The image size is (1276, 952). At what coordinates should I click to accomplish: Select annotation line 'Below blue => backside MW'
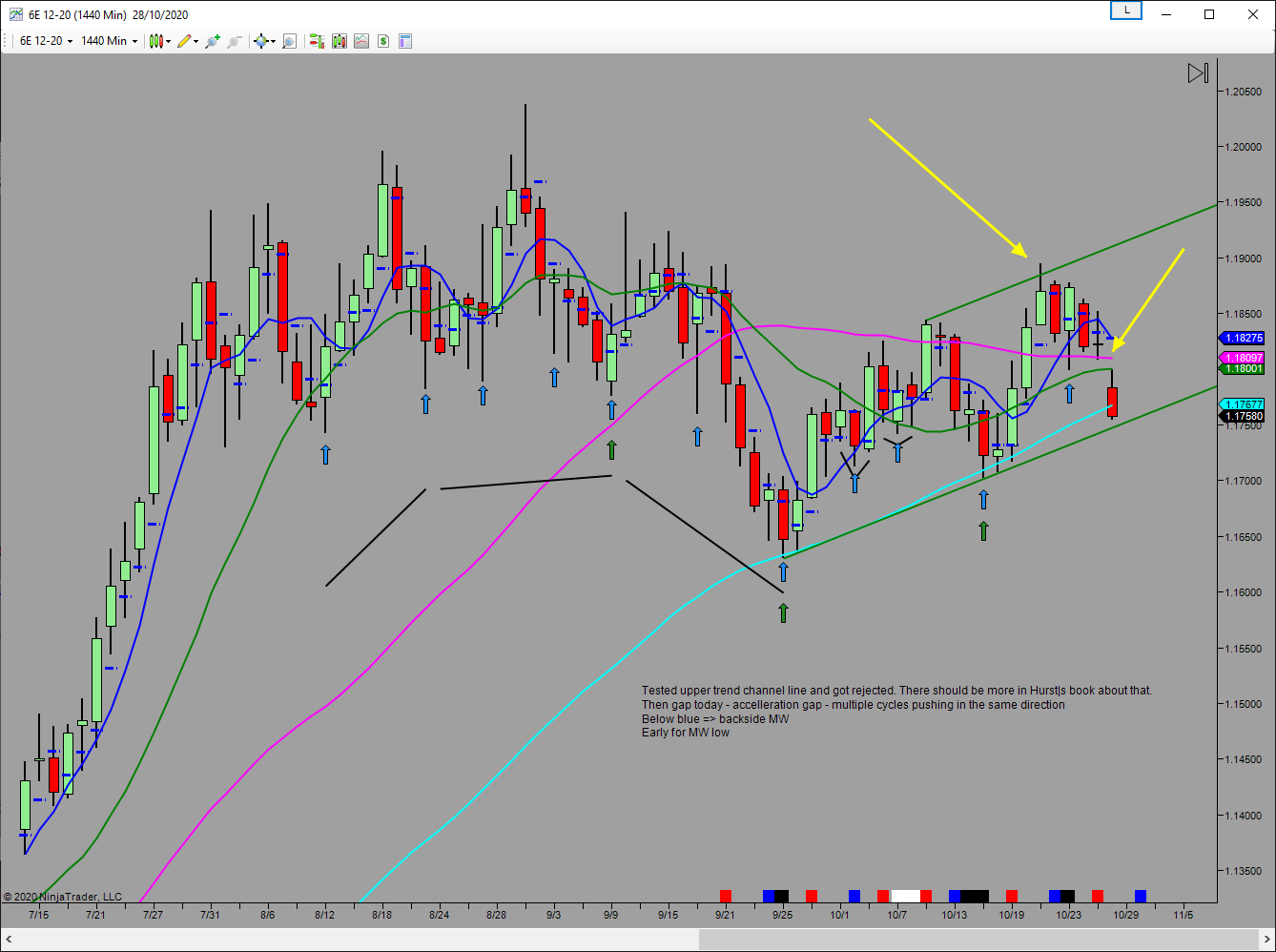(715, 718)
